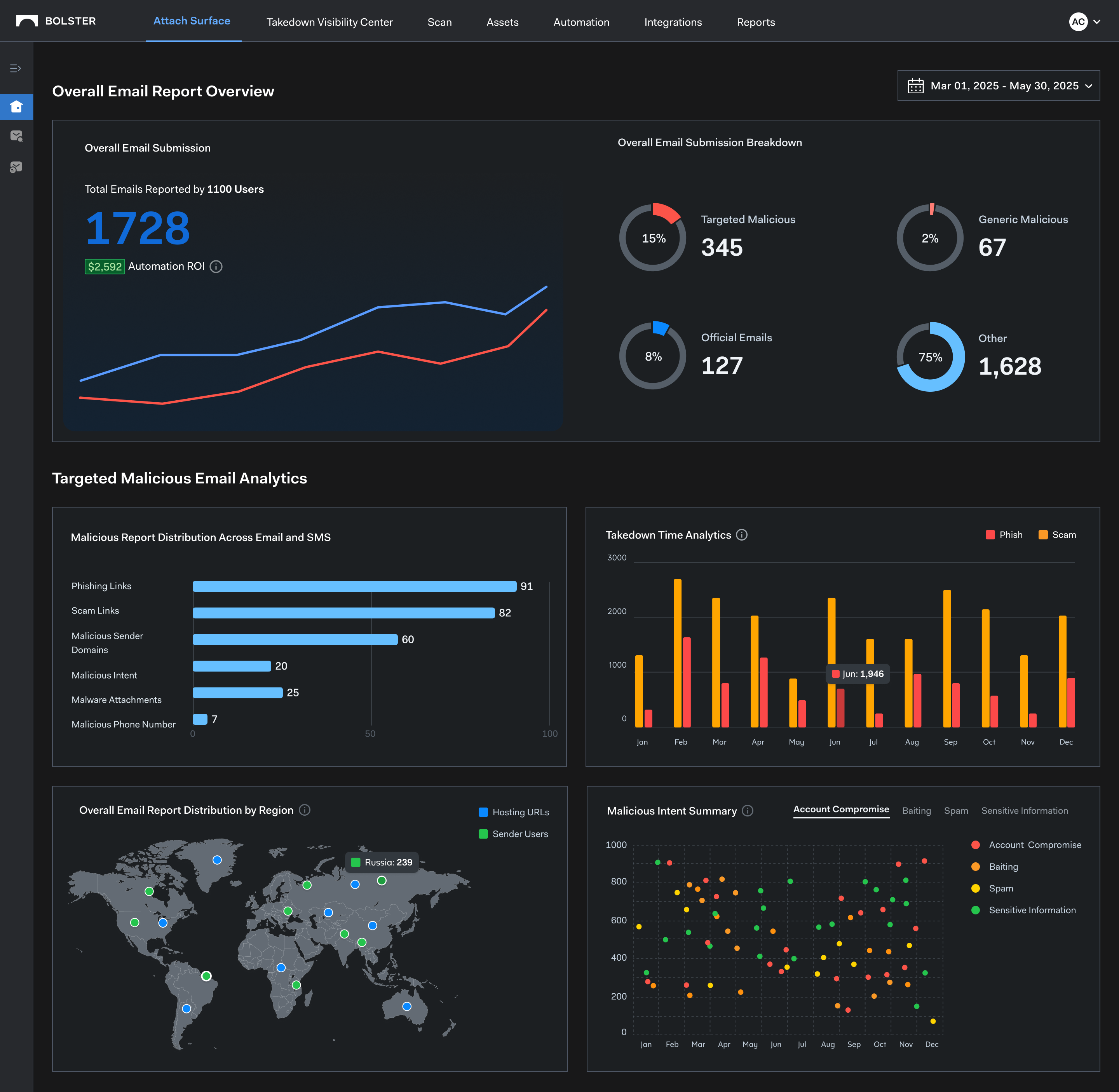Click info icon beside Distribution by Region

305,809
